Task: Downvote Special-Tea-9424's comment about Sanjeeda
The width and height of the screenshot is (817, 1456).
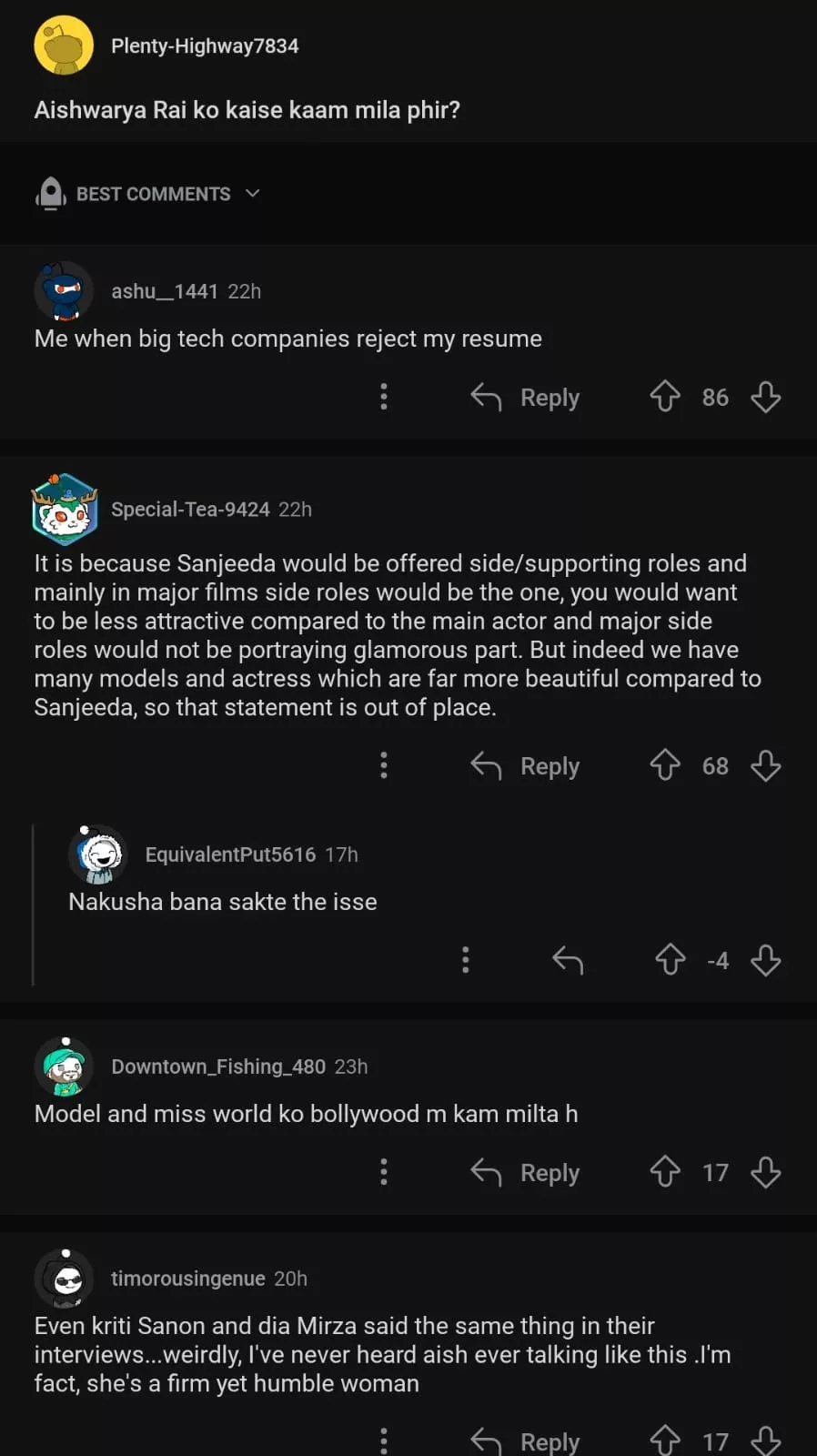Action: click(x=765, y=765)
